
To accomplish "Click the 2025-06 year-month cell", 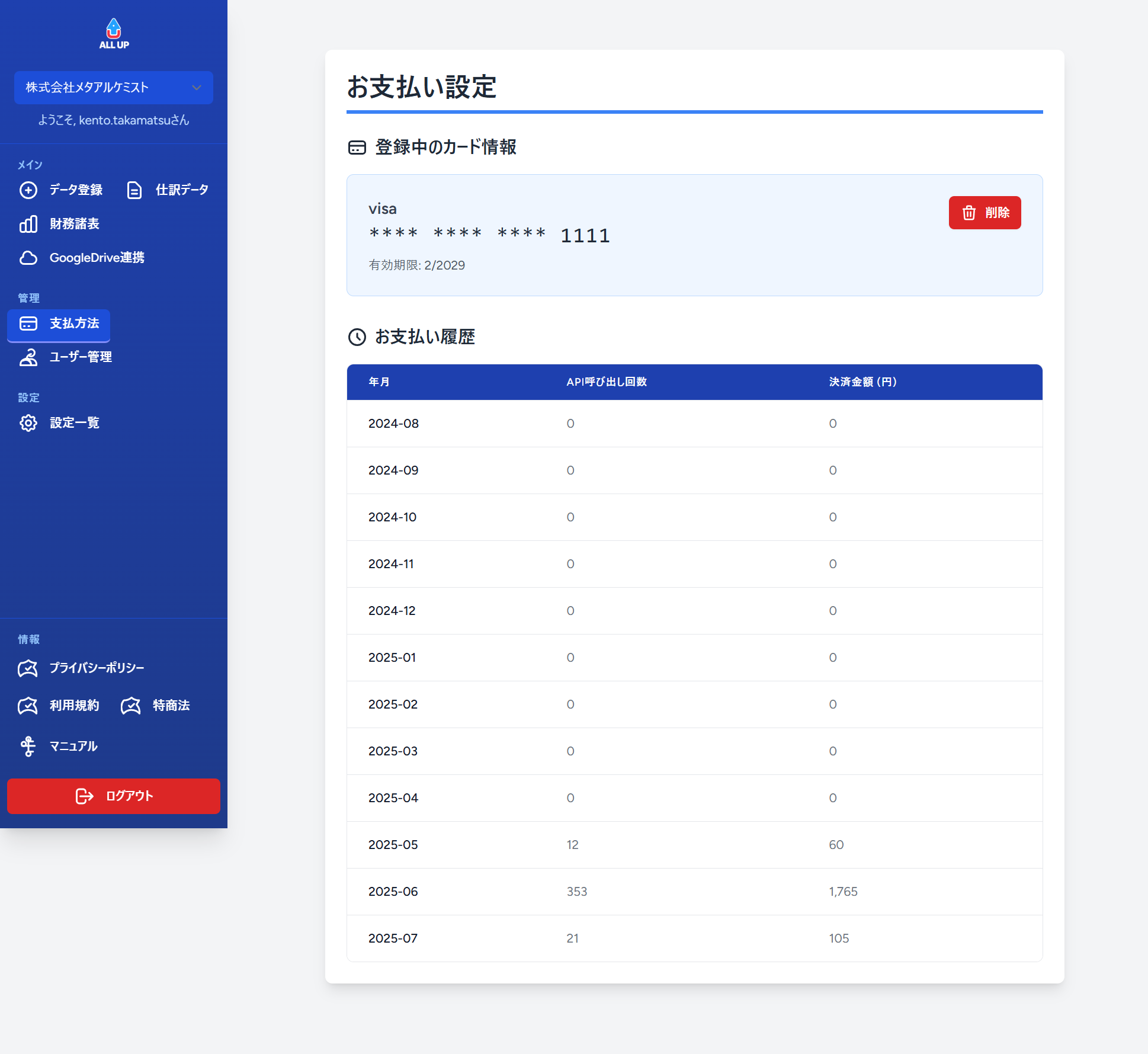I will [x=393, y=892].
